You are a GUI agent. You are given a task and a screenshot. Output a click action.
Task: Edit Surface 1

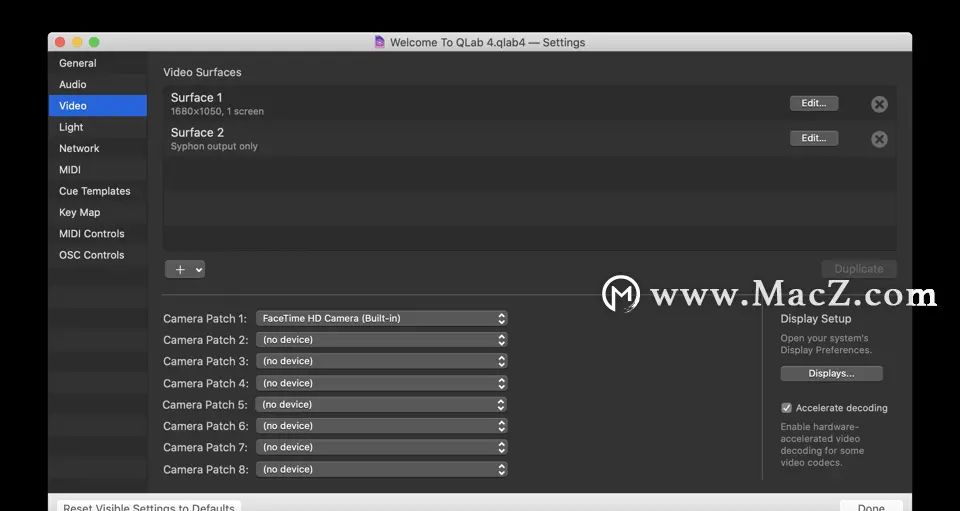click(x=814, y=103)
